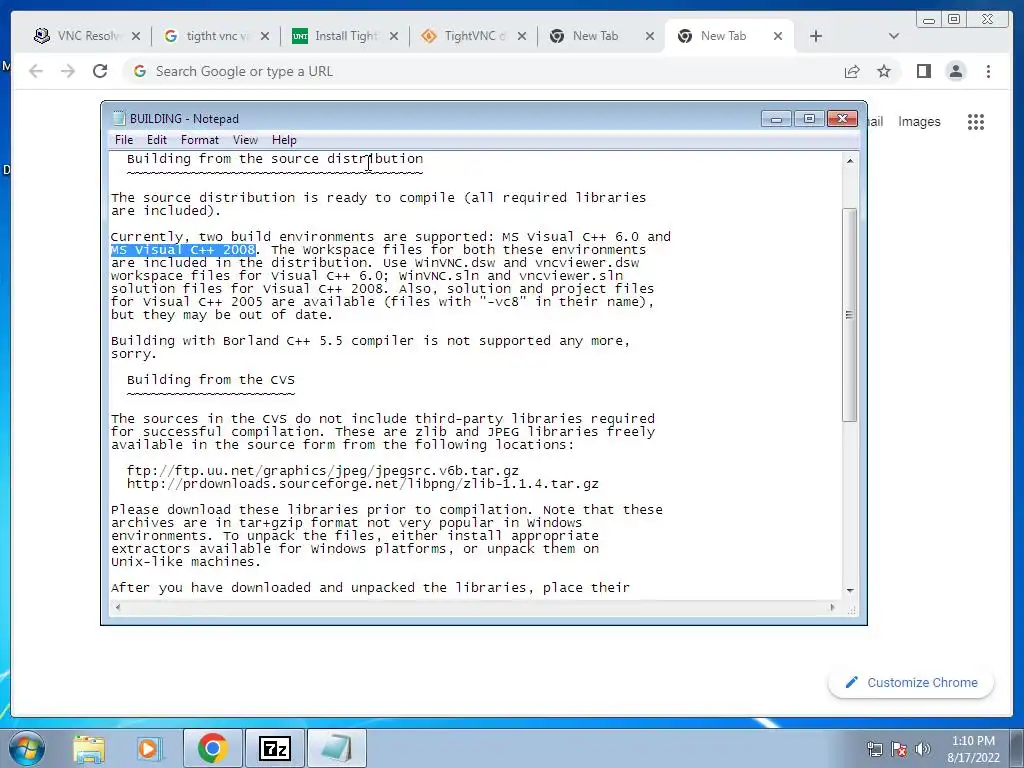Click Customize Chrome button

click(x=912, y=682)
